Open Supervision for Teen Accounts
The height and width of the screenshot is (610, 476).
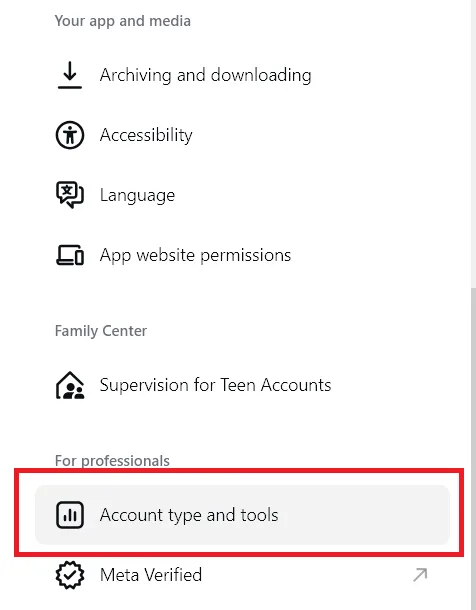[x=242, y=385]
